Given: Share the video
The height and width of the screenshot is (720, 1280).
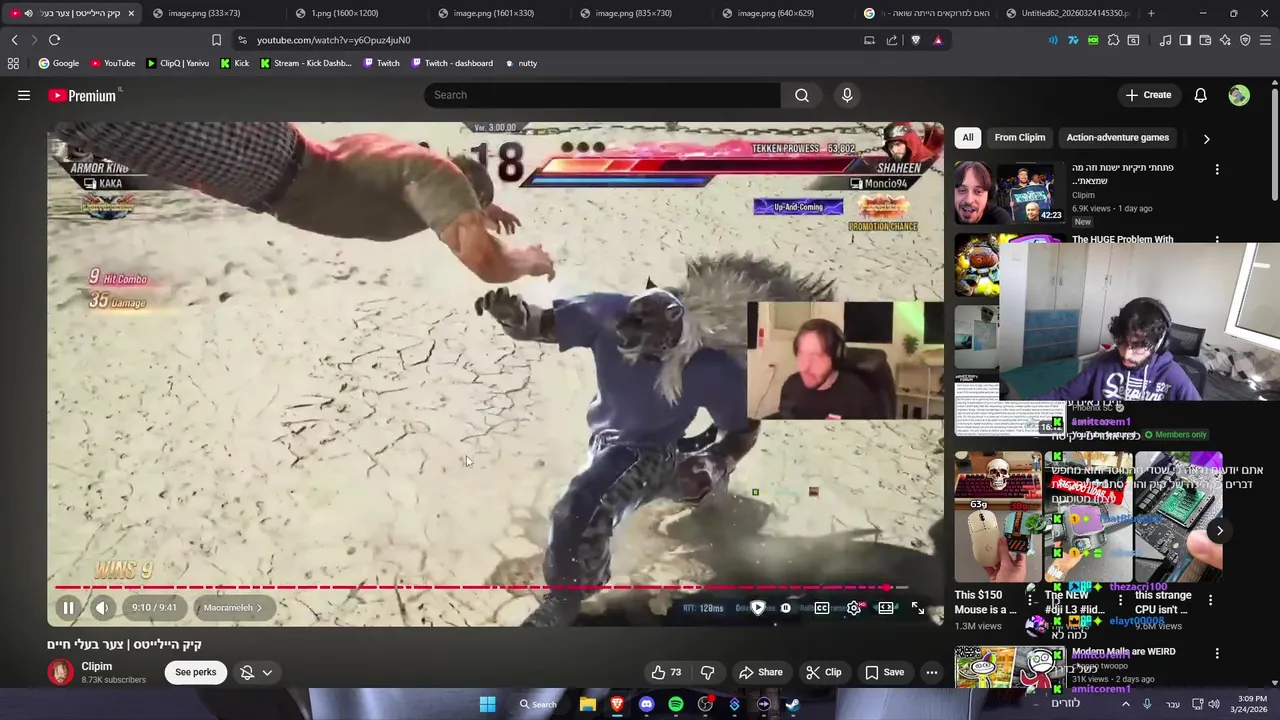Looking at the screenshot, I should pos(760,672).
